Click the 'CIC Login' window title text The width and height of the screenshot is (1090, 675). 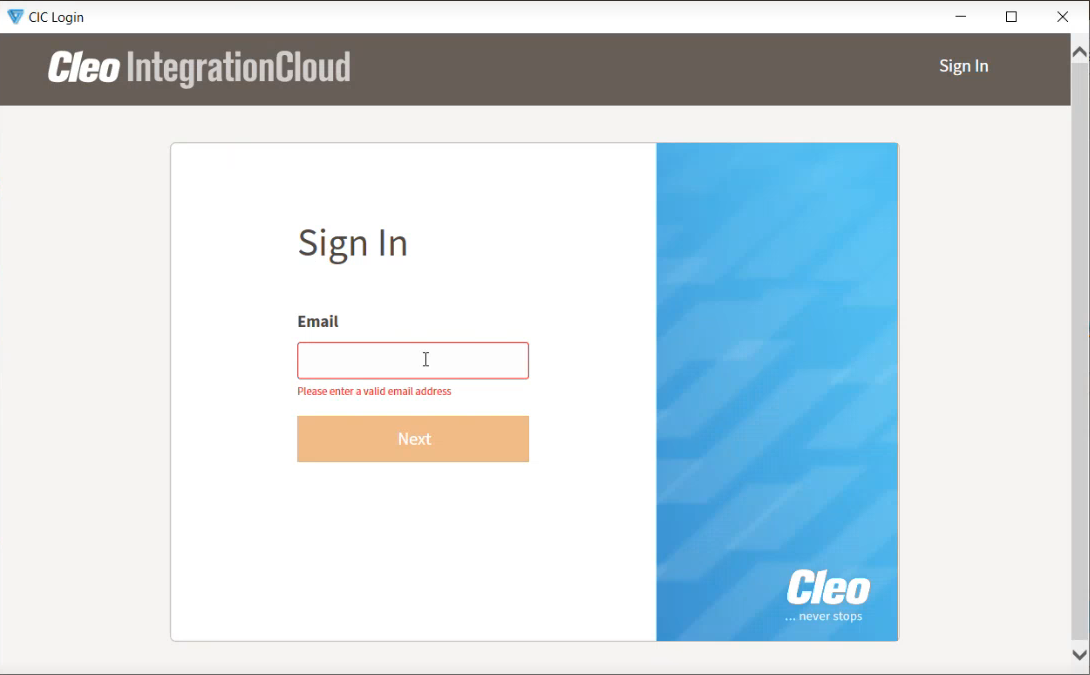(56, 17)
